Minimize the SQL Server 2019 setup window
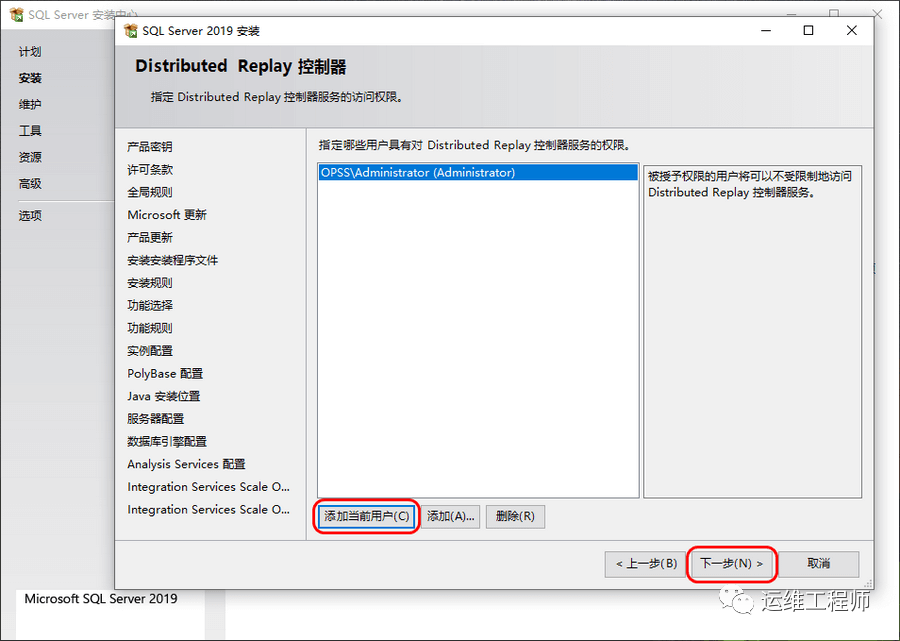The height and width of the screenshot is (641, 900). coord(766,30)
